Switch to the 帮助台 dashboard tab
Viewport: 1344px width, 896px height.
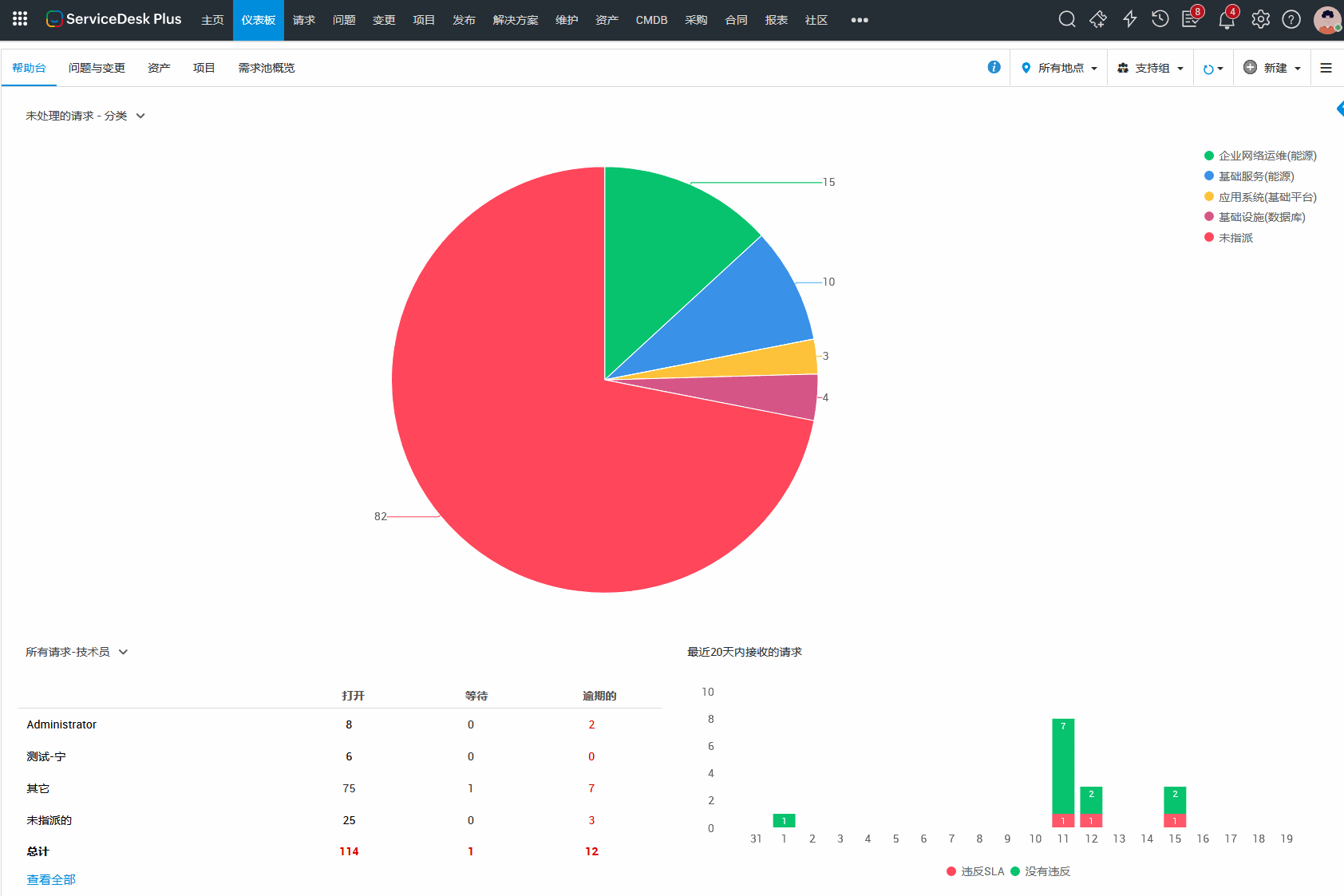coord(29,68)
